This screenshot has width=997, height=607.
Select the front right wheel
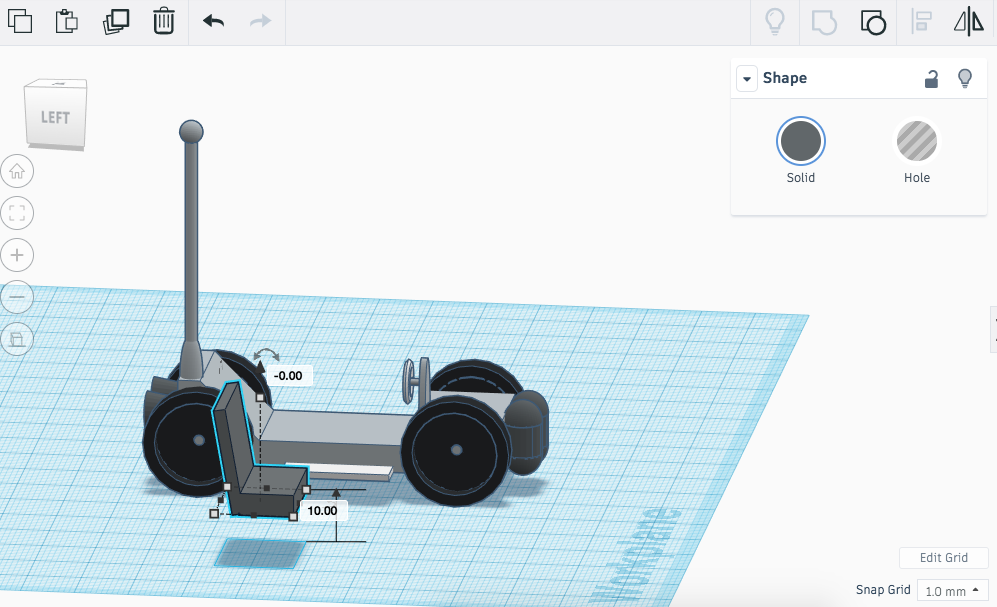tap(455, 451)
